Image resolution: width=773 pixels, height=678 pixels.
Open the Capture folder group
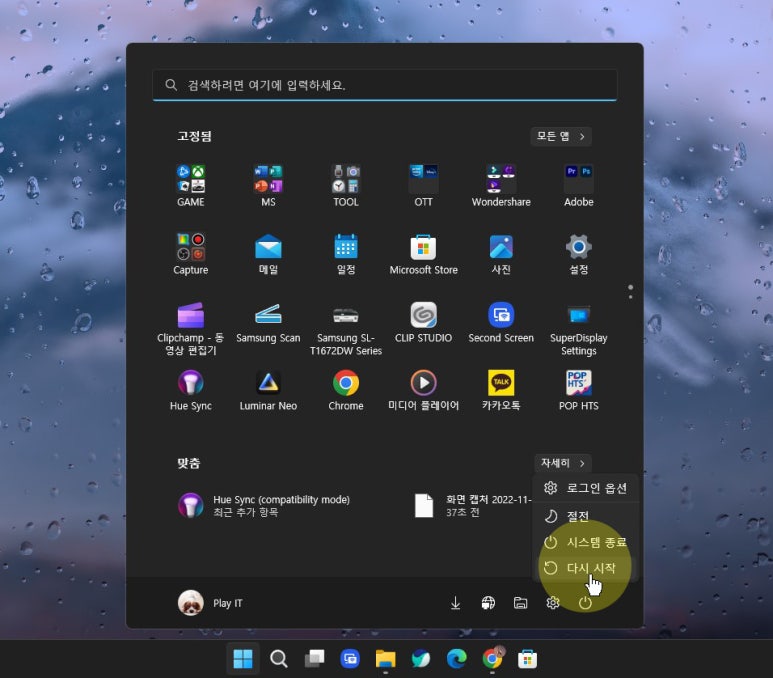pos(191,254)
